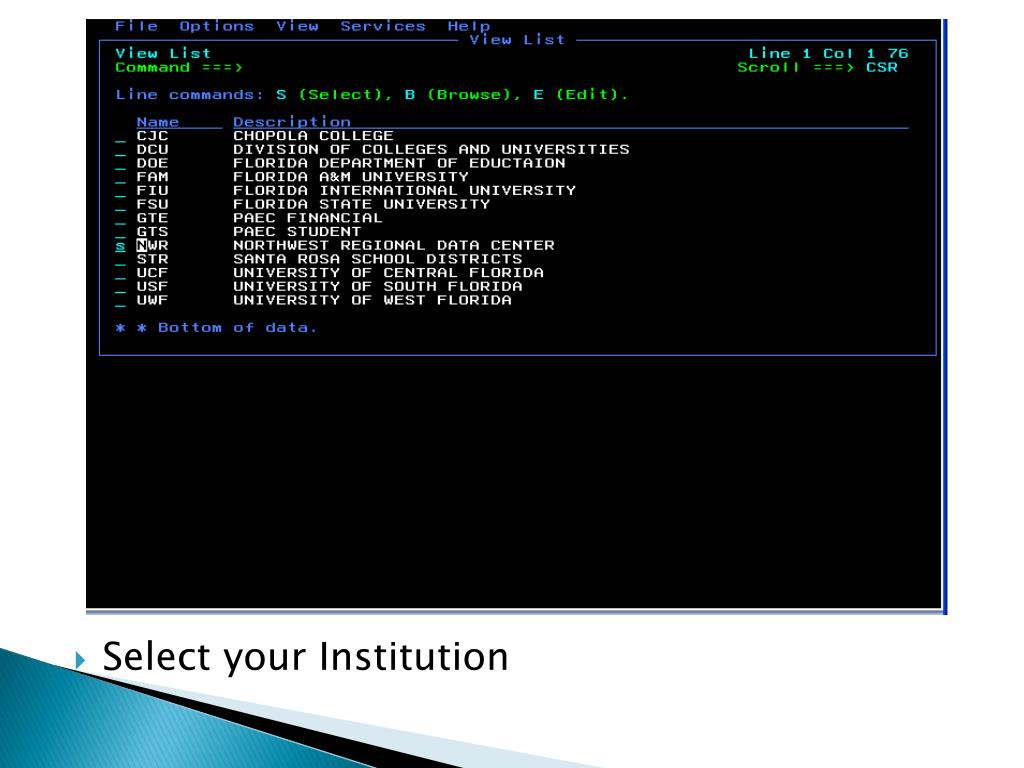The image size is (1024, 768).
Task: Click the line command field beside UWF
Action: click(120, 302)
